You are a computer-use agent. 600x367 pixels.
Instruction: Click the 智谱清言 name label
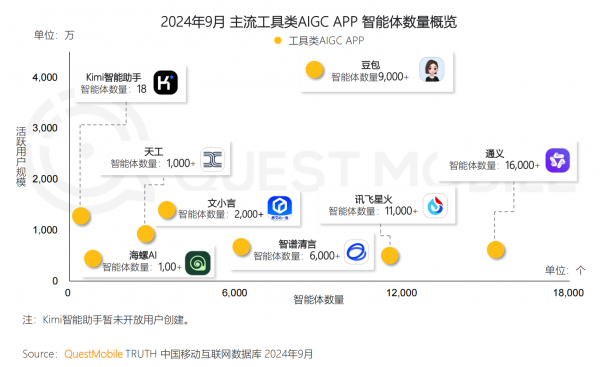pyautogui.click(x=297, y=244)
